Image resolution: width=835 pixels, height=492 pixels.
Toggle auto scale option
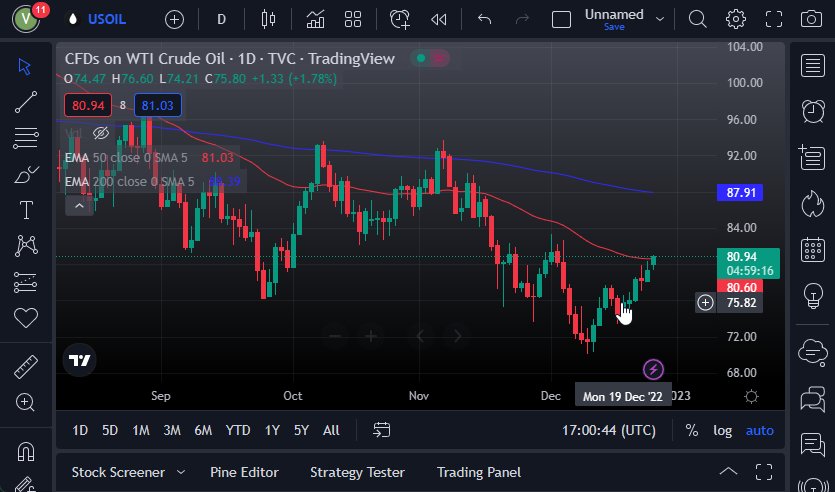760,430
